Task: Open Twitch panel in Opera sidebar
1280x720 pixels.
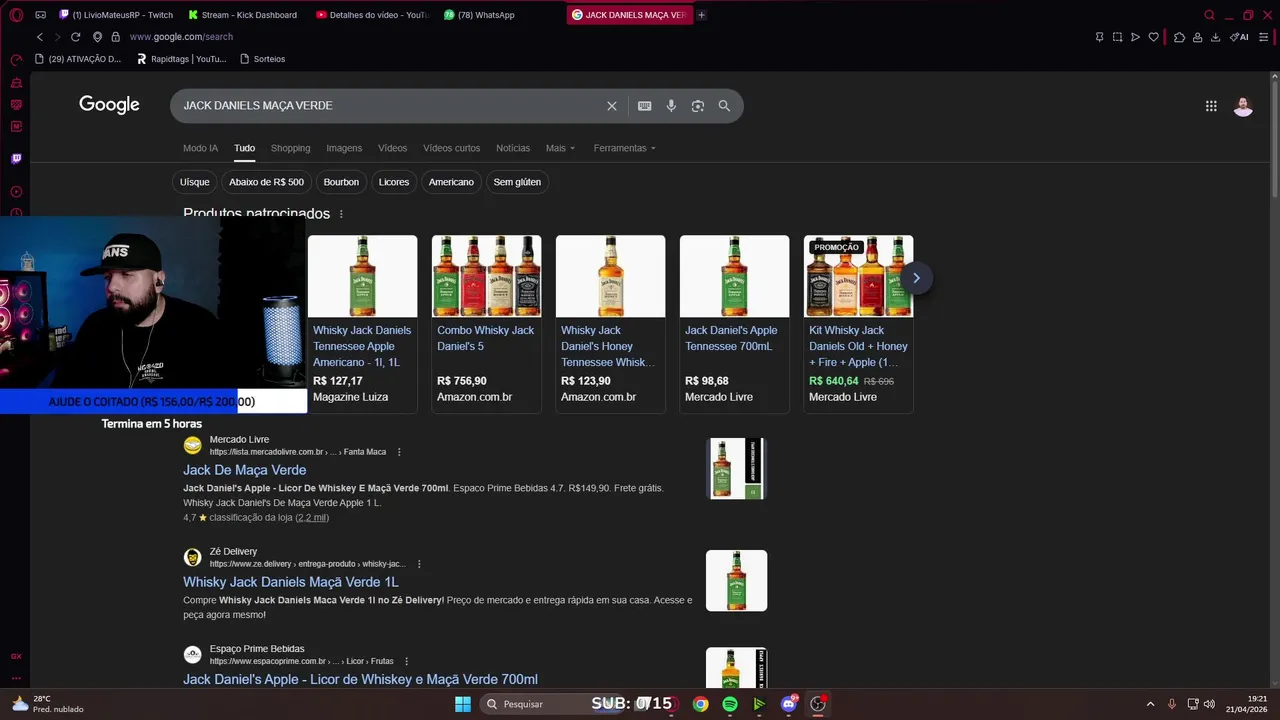Action: pos(16,159)
